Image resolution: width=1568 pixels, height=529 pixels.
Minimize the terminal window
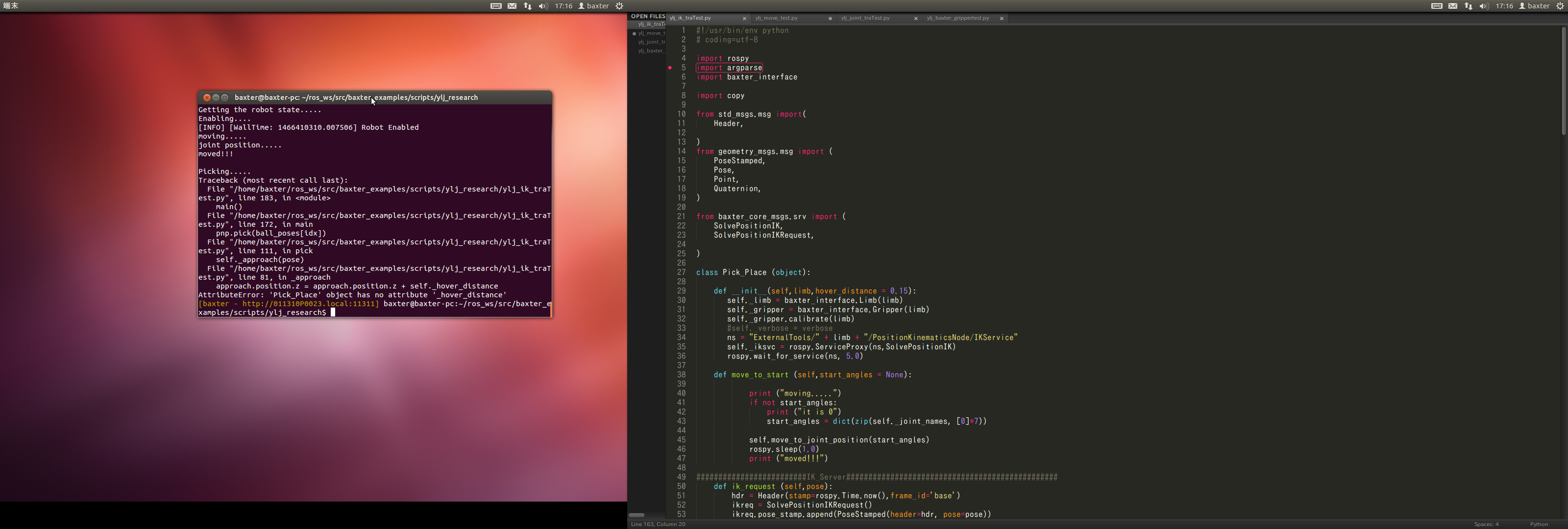(216, 97)
